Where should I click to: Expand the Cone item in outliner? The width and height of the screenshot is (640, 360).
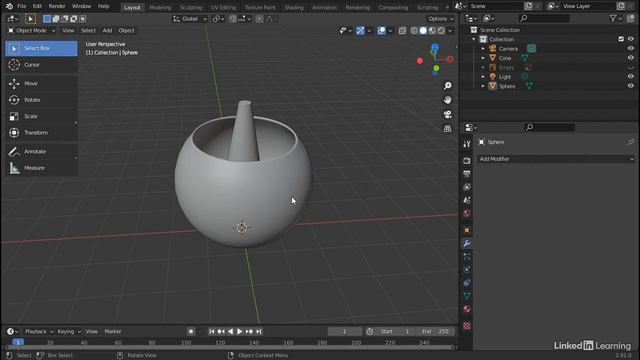483,58
